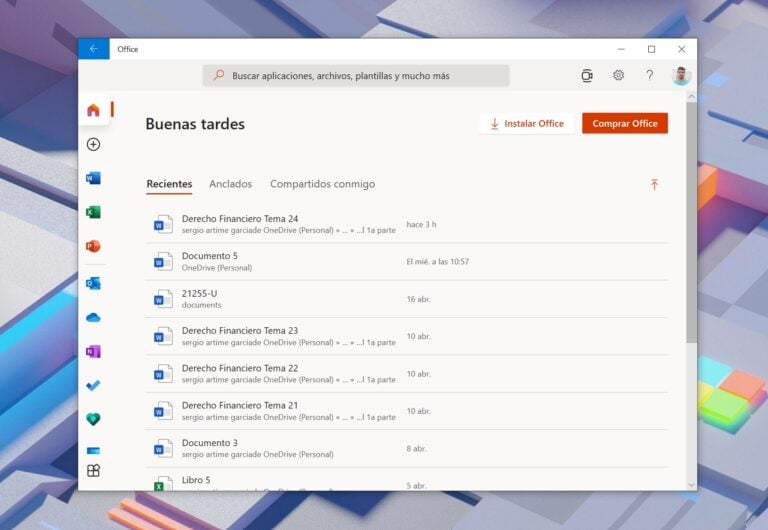The width and height of the screenshot is (768, 530).
Task: Click Word file icon for 21255-U
Action: tap(163, 299)
